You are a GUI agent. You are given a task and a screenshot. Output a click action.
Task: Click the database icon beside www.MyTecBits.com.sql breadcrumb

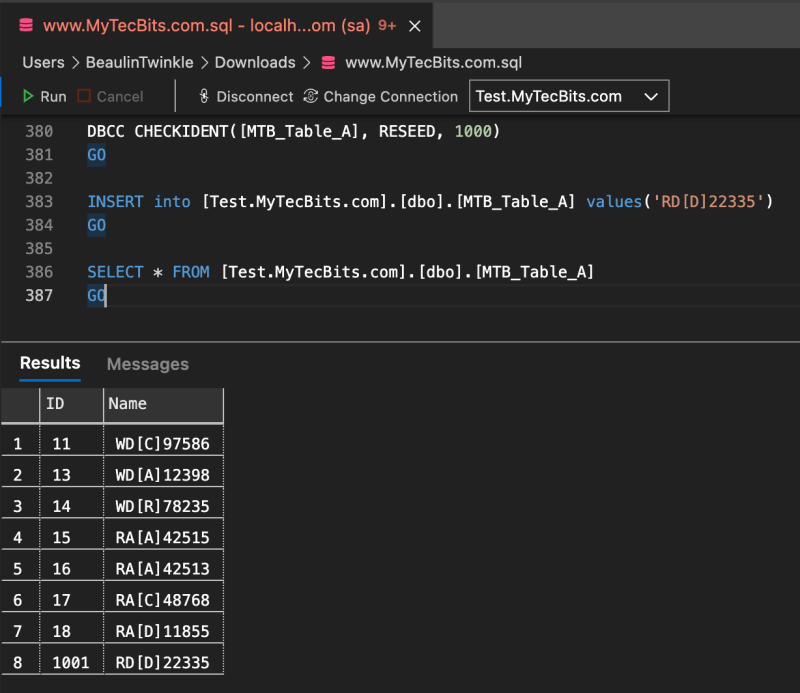coord(329,62)
